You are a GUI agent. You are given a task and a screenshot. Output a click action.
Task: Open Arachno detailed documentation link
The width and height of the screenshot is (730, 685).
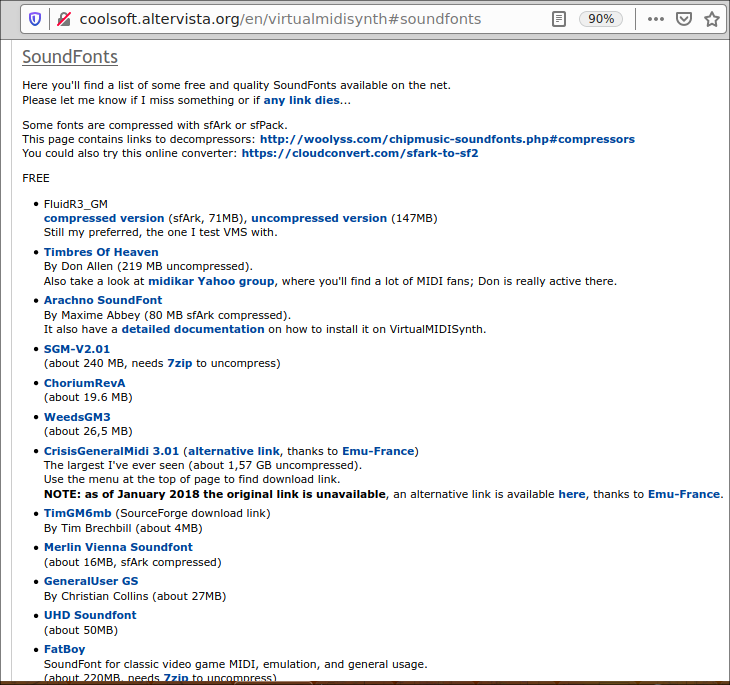click(193, 329)
